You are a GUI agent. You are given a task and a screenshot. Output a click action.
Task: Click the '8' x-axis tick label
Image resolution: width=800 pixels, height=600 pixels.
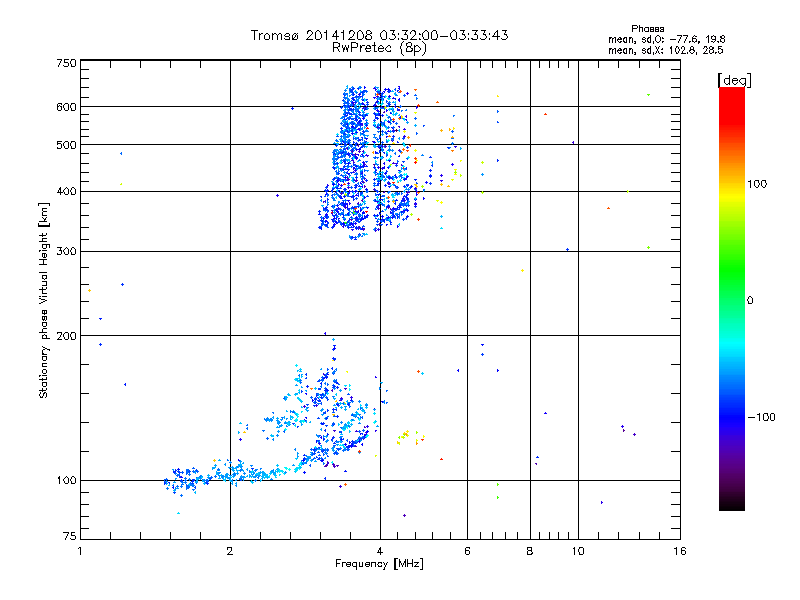(x=530, y=551)
